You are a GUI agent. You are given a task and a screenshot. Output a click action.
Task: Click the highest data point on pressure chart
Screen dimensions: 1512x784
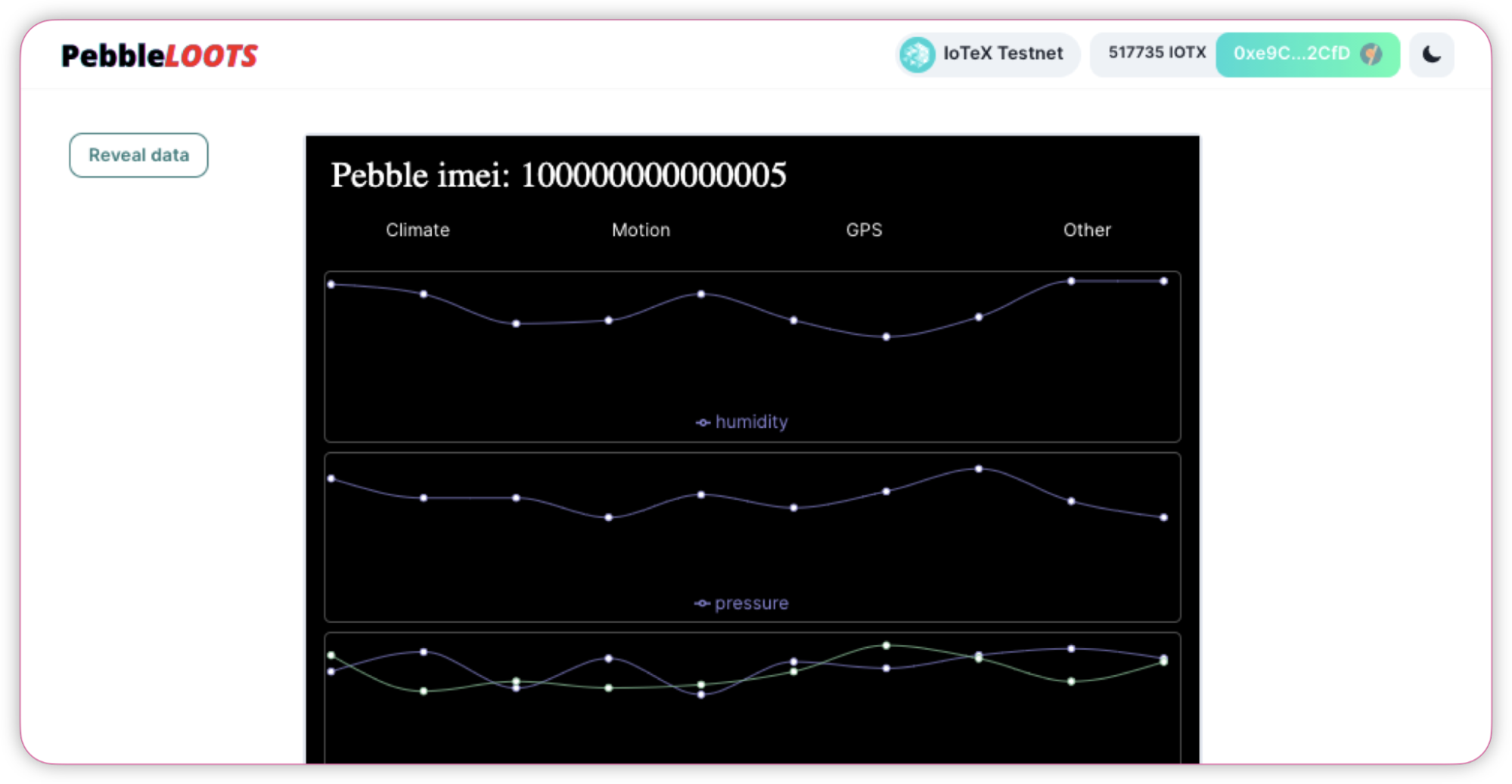(979, 469)
